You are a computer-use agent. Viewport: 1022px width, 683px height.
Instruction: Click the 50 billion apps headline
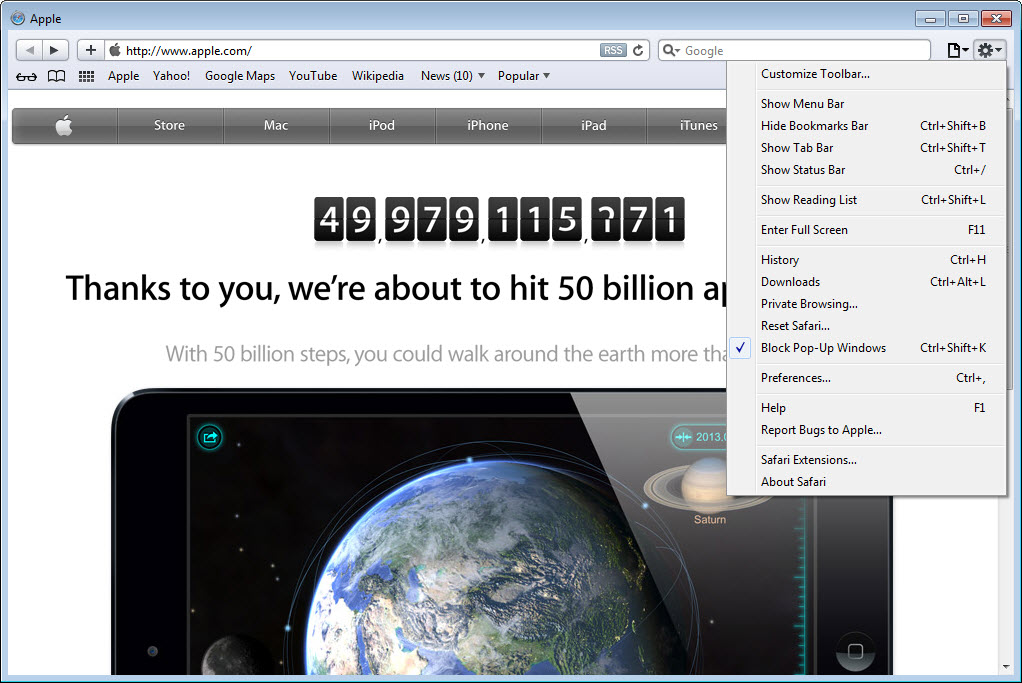(x=396, y=288)
